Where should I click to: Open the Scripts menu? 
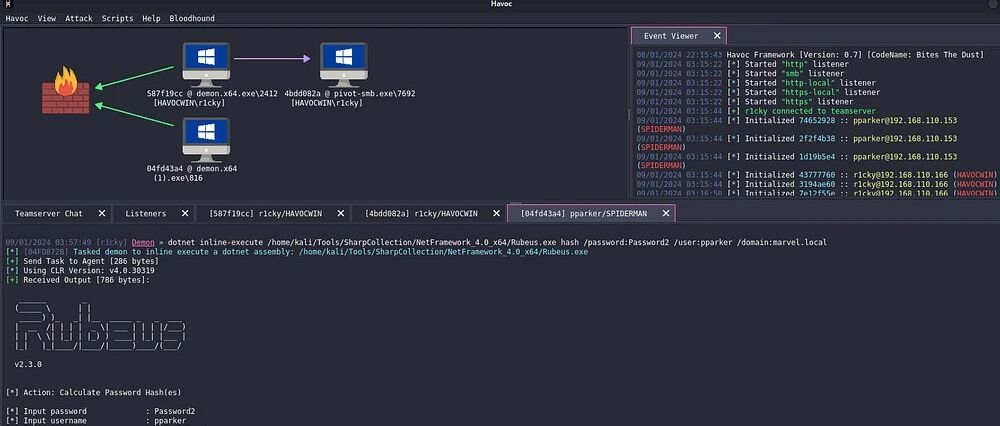[x=117, y=18]
